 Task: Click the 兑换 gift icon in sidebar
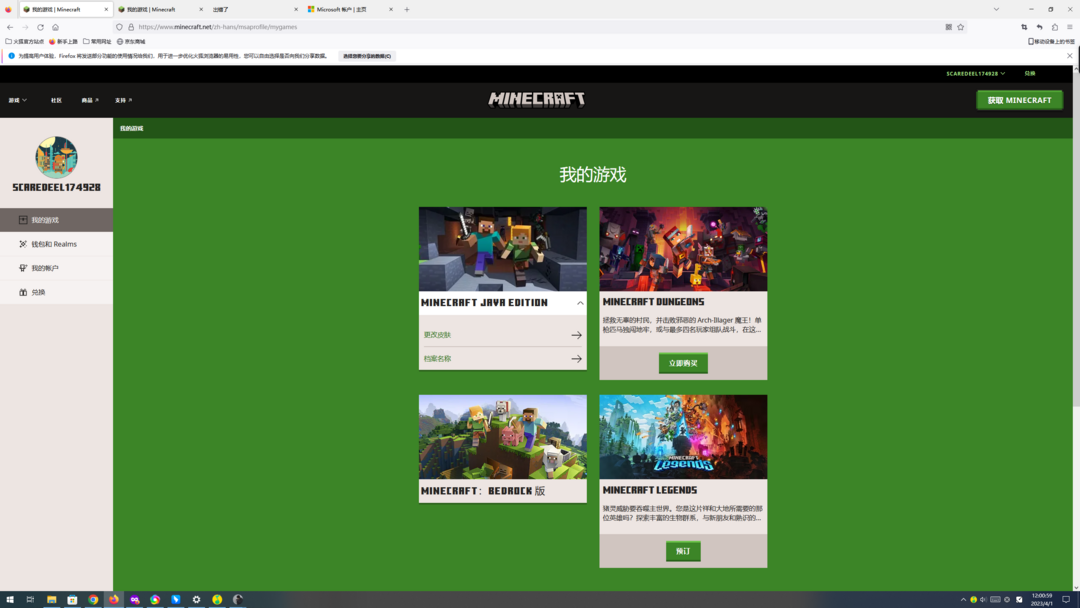pos(23,292)
